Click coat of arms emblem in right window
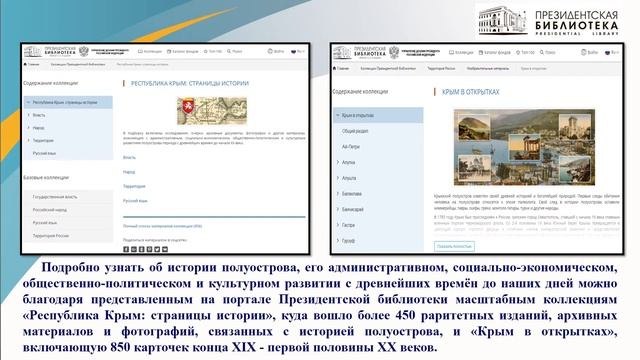 click(394, 52)
